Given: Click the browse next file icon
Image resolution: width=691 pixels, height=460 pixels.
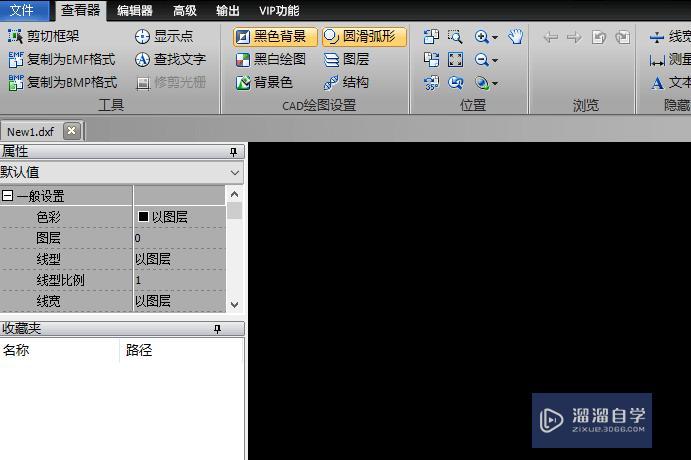Looking at the screenshot, I should (622, 37).
